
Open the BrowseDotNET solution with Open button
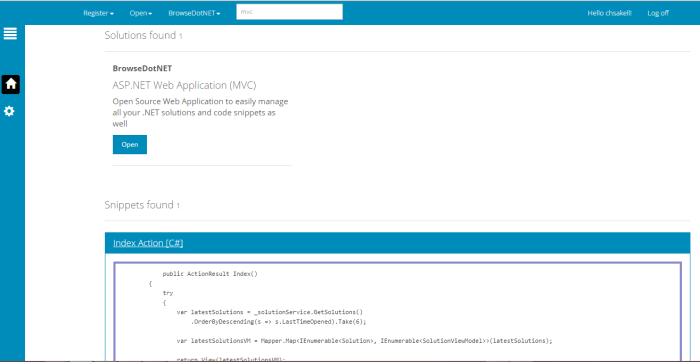point(129,145)
